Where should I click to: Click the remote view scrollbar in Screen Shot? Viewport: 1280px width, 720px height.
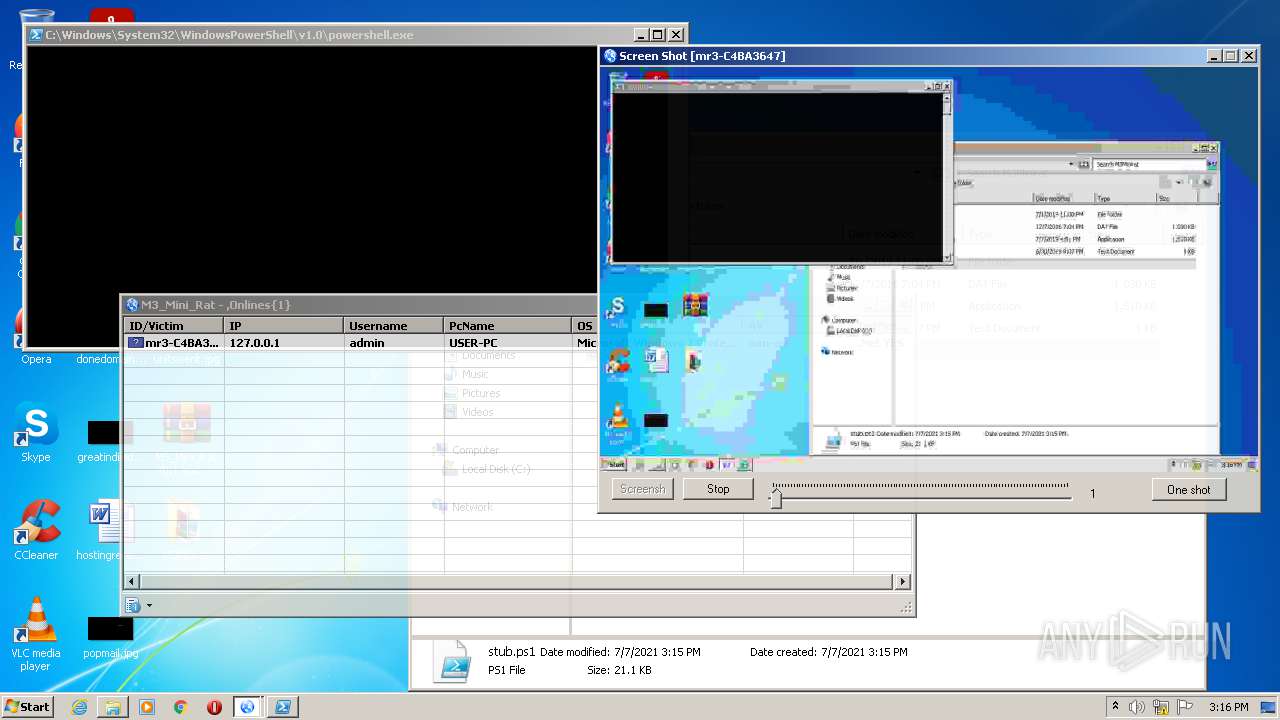(947, 177)
